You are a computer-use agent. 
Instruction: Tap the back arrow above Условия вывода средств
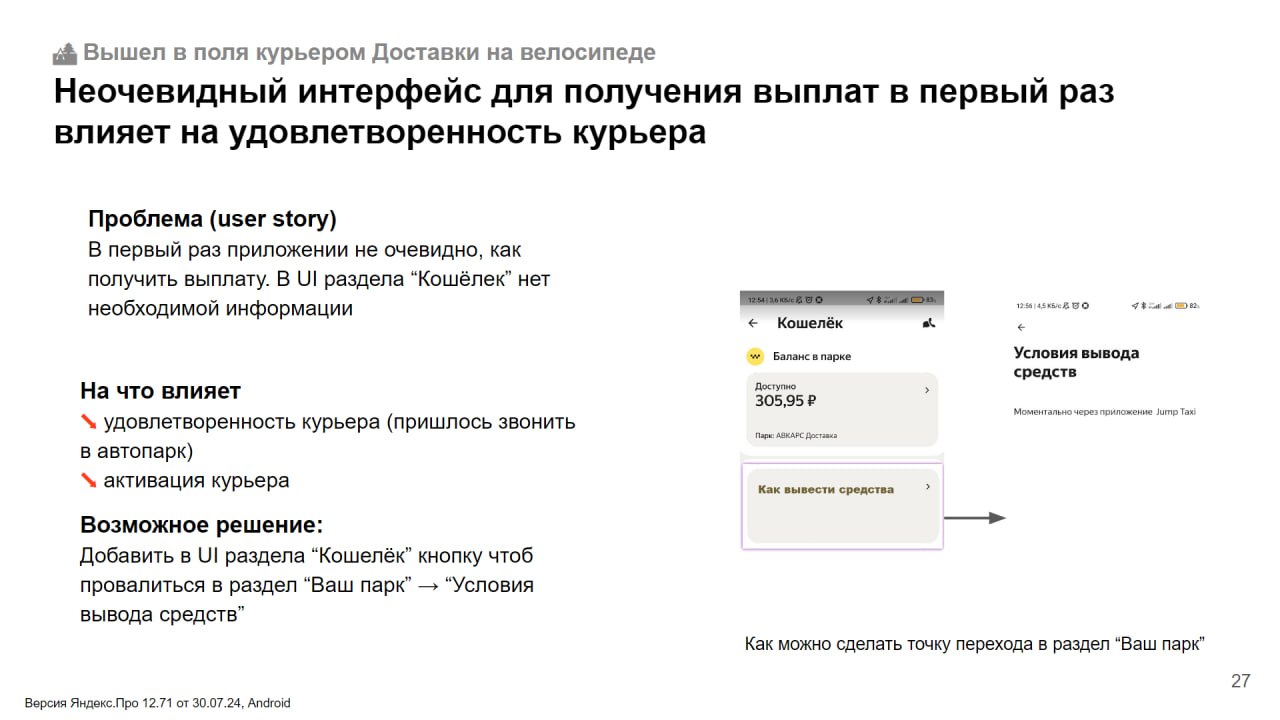[1021, 327]
